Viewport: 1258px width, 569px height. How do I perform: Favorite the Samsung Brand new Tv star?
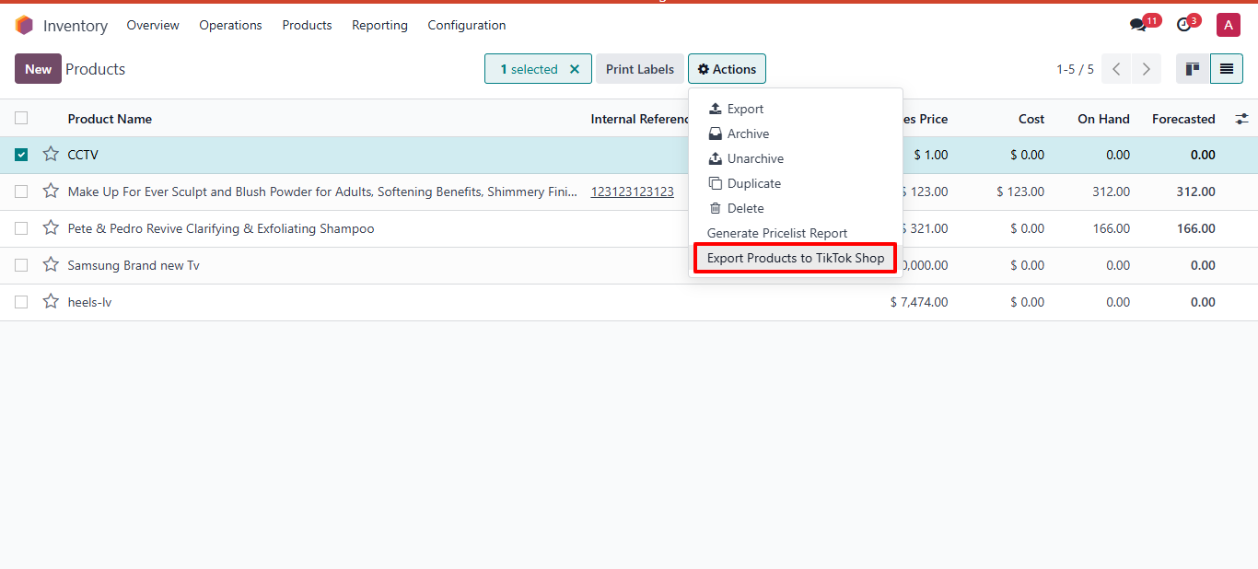pyautogui.click(x=51, y=265)
